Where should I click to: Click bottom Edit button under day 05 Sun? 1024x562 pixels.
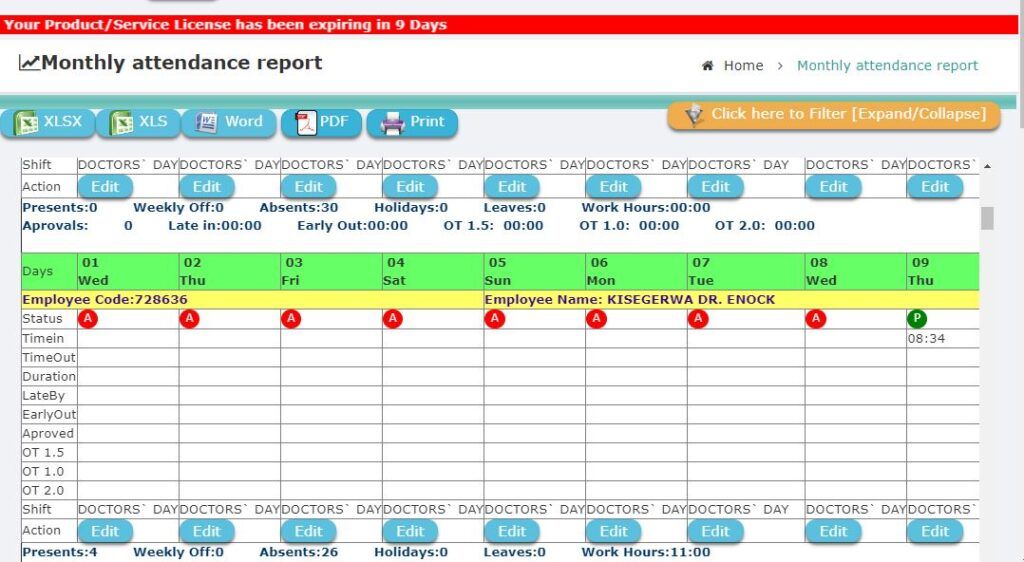tap(512, 531)
